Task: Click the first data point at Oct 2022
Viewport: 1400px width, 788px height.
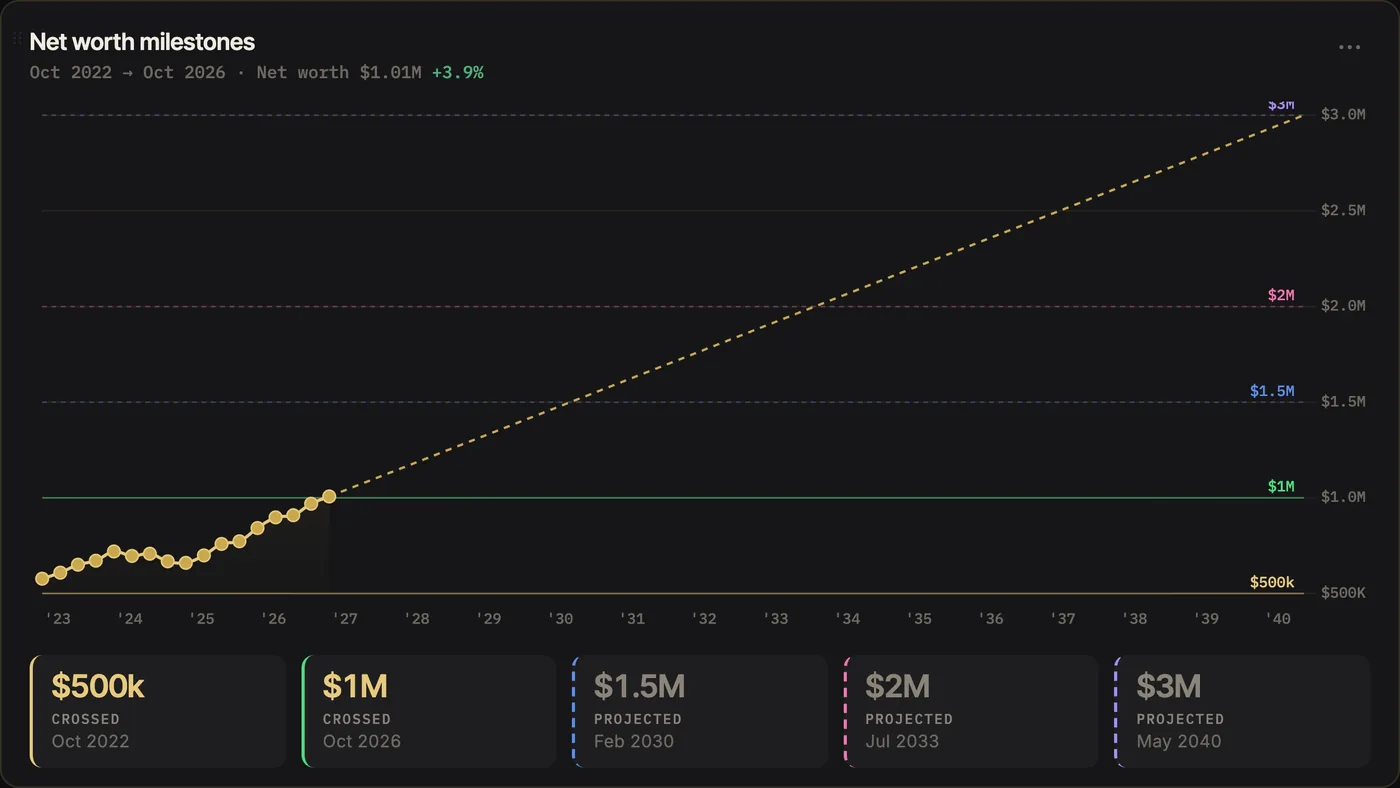Action: click(42, 578)
